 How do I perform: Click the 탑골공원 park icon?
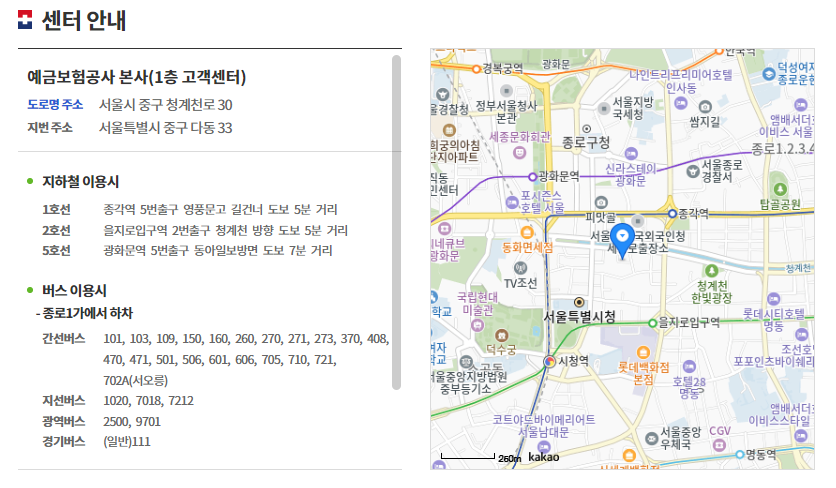click(x=780, y=189)
